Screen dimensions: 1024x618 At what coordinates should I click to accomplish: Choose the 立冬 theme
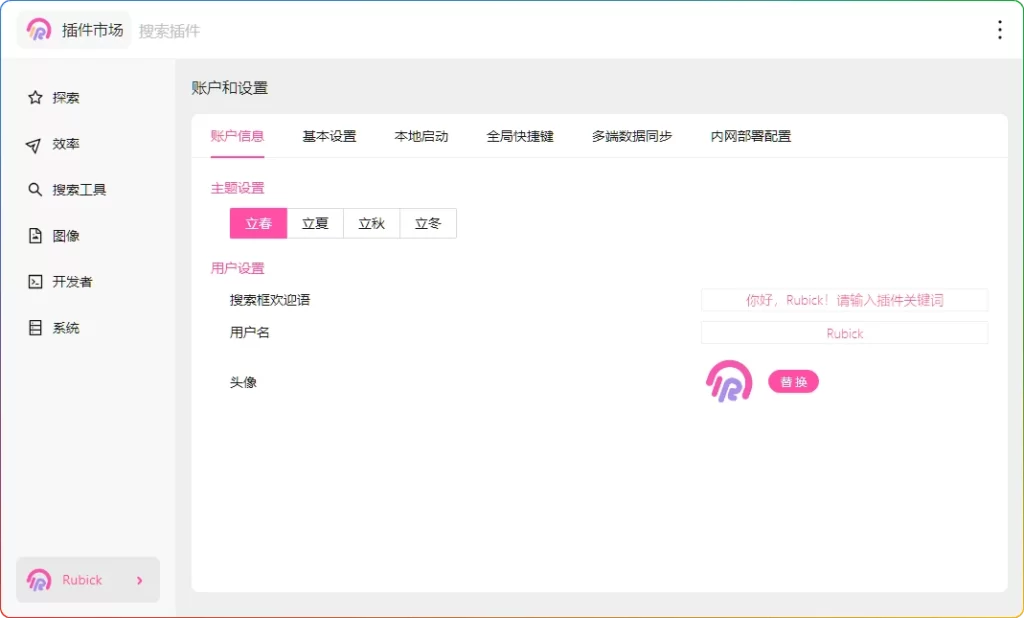[x=428, y=223]
